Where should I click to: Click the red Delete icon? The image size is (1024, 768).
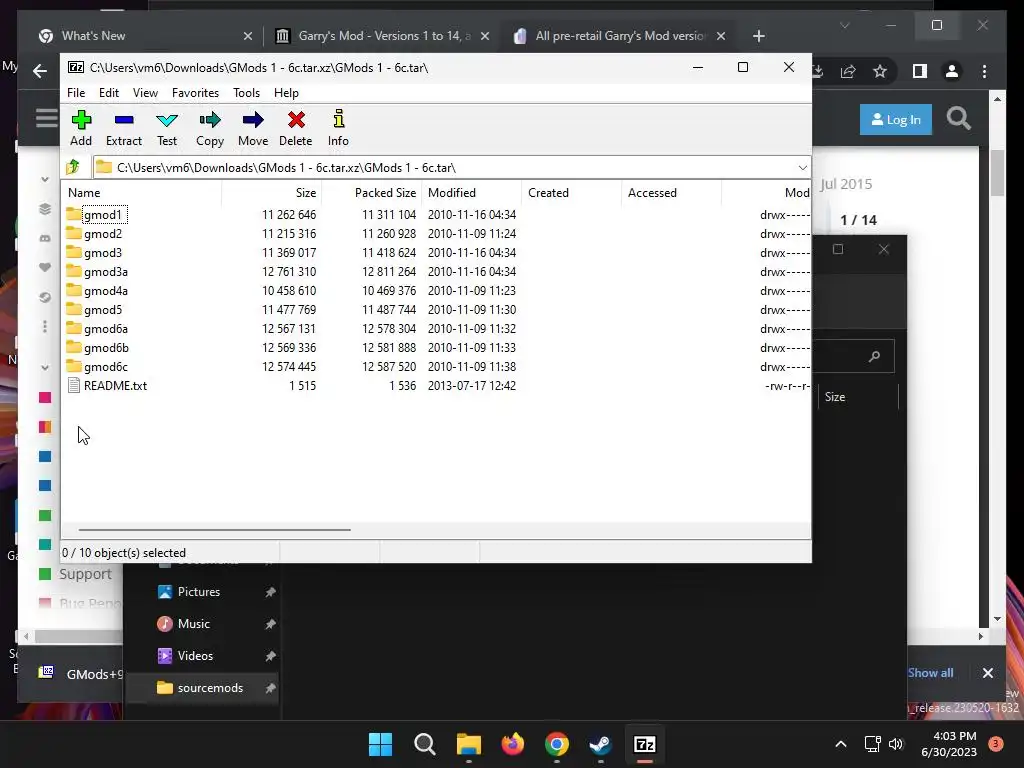pyautogui.click(x=296, y=128)
